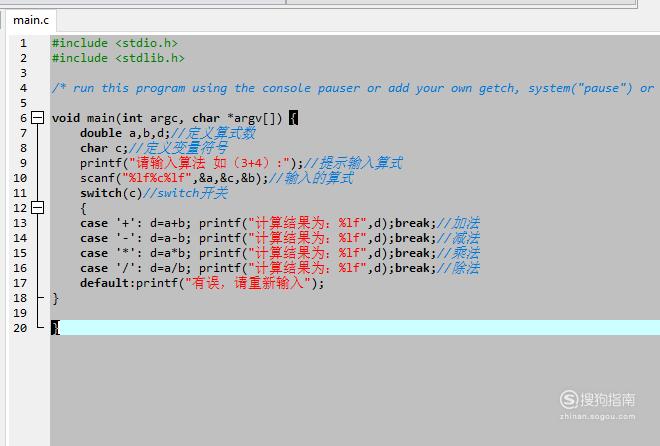
Task: Click the case '/' division line
Action: click(x=279, y=268)
